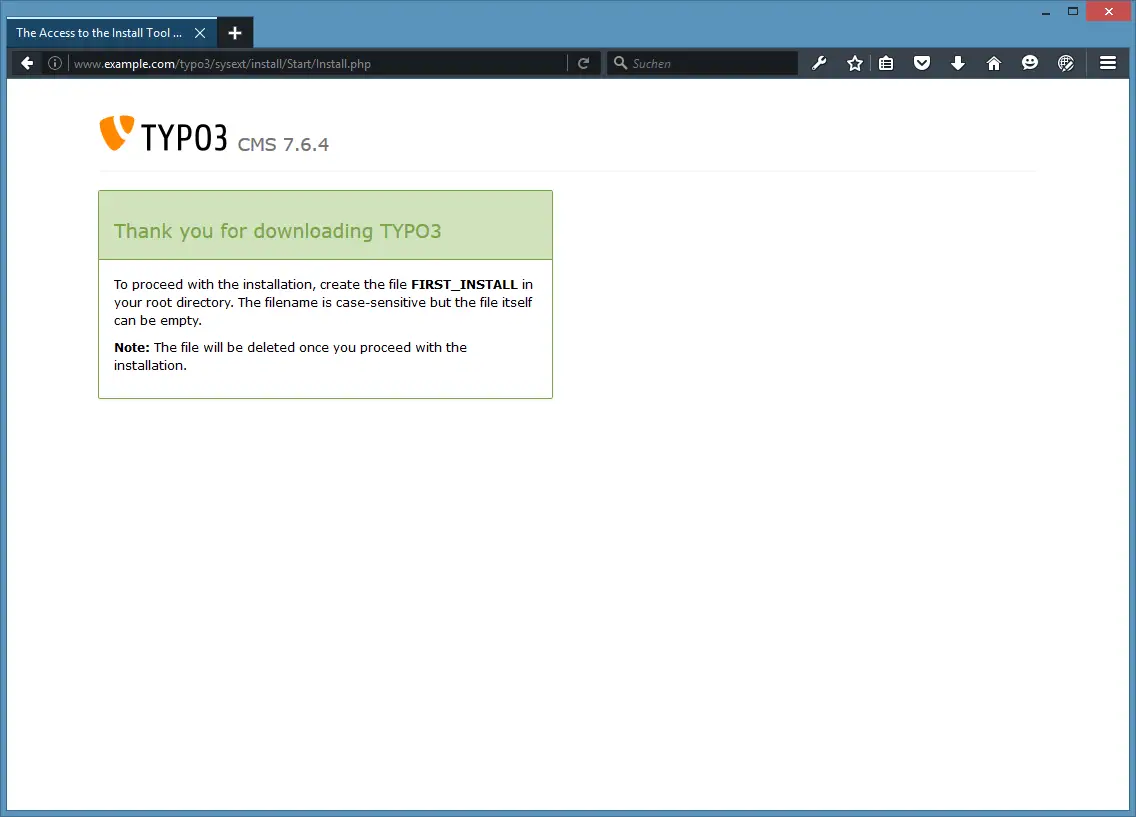Viewport: 1136px width, 817px height.
Task: Maximize the browser window
Action: (x=1073, y=12)
